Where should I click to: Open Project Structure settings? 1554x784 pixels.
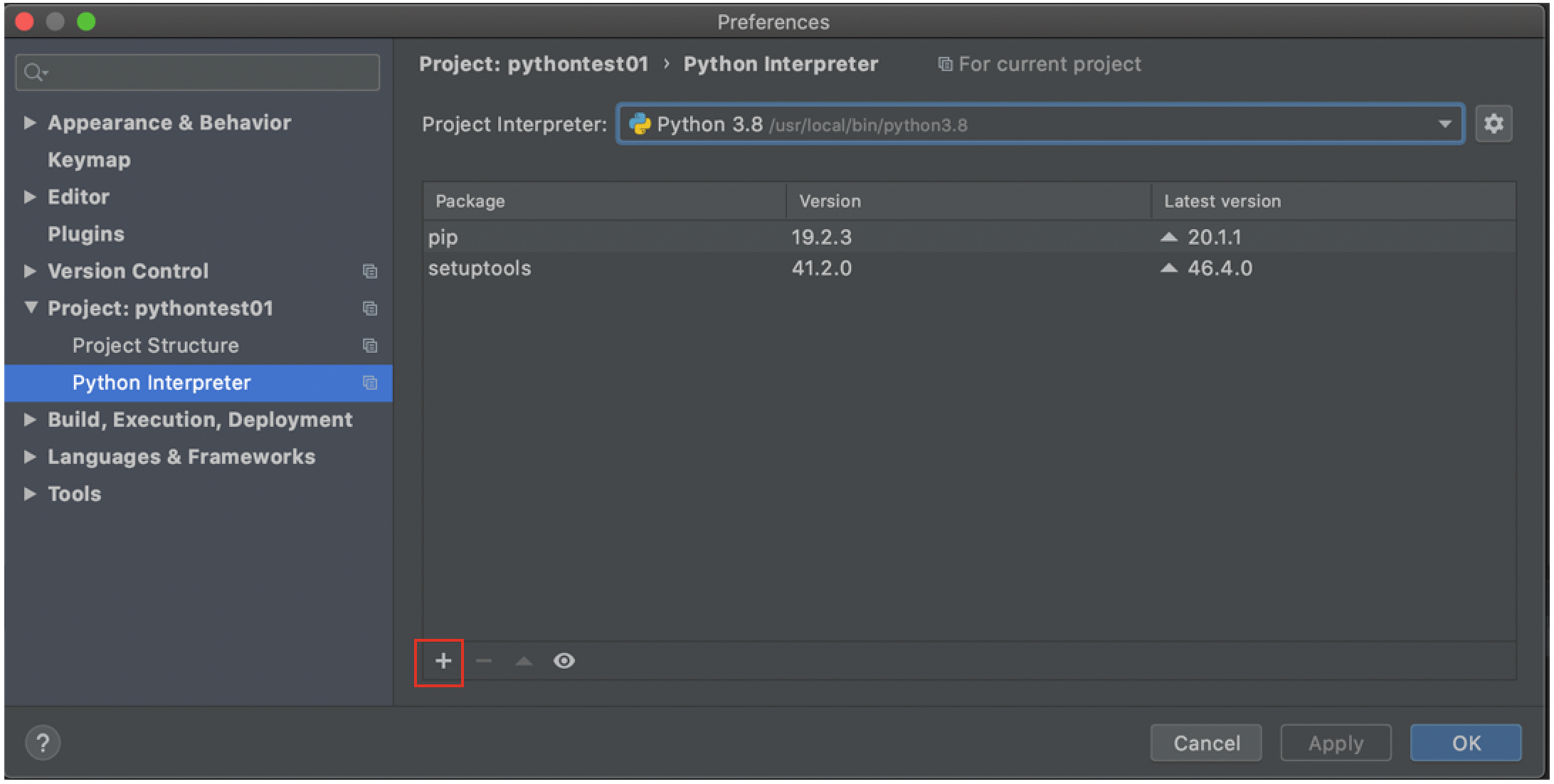tap(156, 346)
